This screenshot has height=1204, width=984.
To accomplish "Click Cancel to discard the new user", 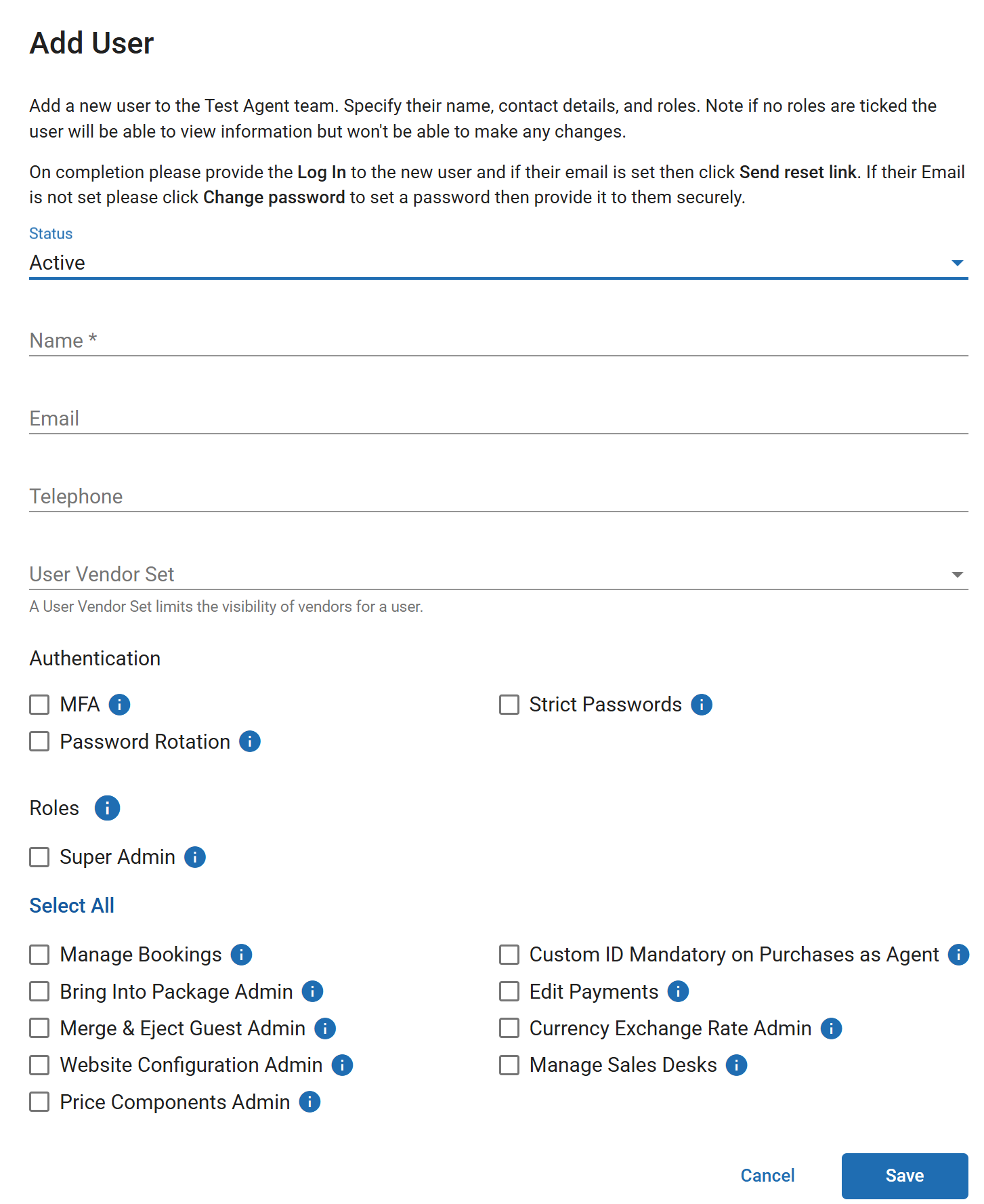I will coord(767,1176).
